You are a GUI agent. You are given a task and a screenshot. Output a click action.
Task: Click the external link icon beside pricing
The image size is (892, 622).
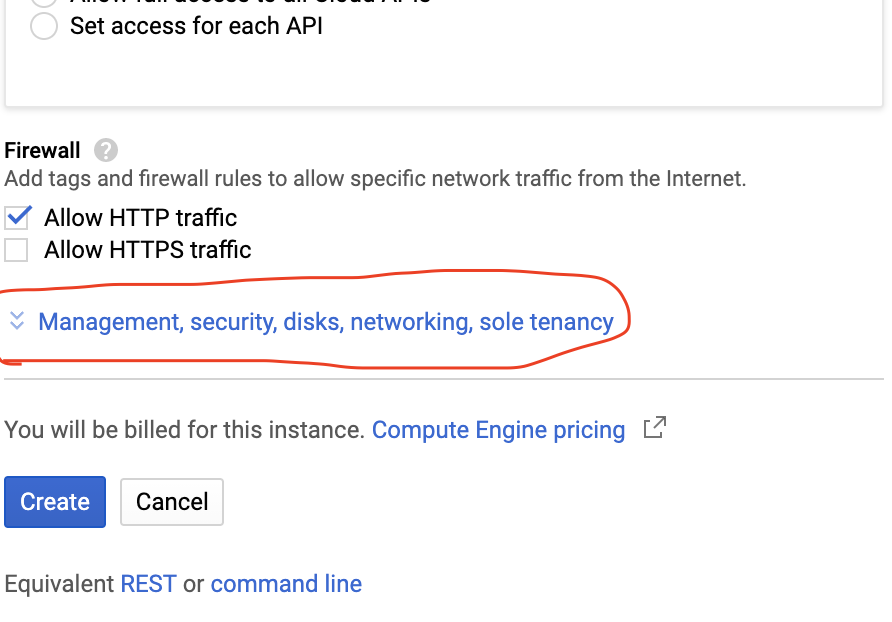pyautogui.click(x=654, y=429)
